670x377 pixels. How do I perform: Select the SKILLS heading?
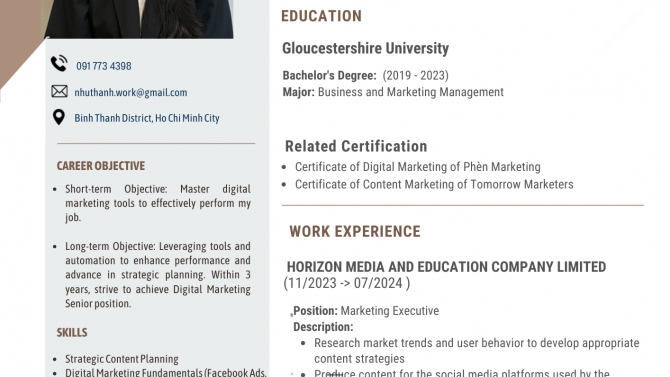click(72, 333)
